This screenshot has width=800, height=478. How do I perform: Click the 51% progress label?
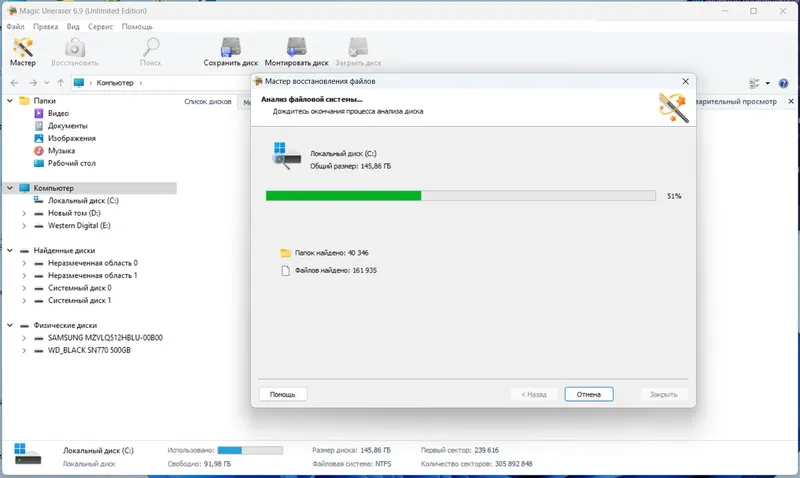[674, 196]
